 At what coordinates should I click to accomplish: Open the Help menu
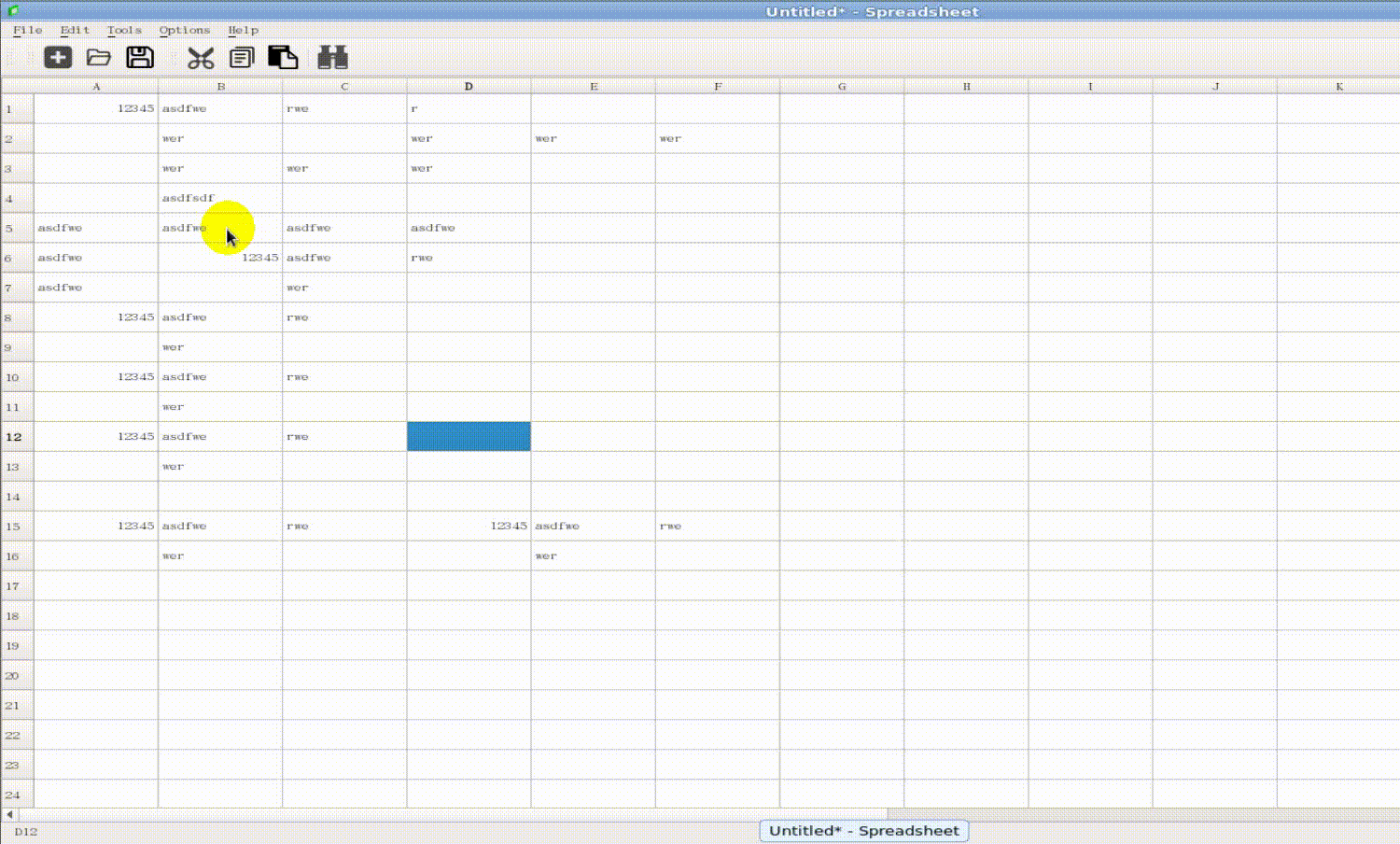[x=244, y=30]
